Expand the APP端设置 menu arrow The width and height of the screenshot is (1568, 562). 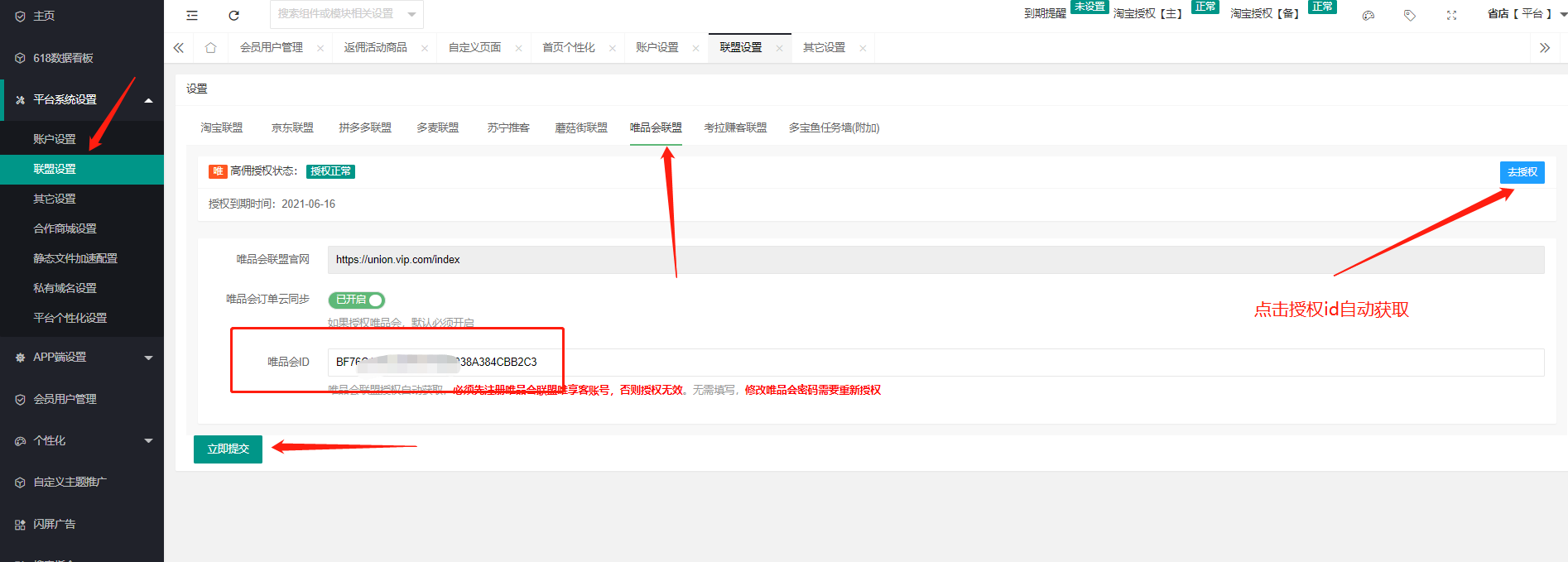(x=149, y=358)
